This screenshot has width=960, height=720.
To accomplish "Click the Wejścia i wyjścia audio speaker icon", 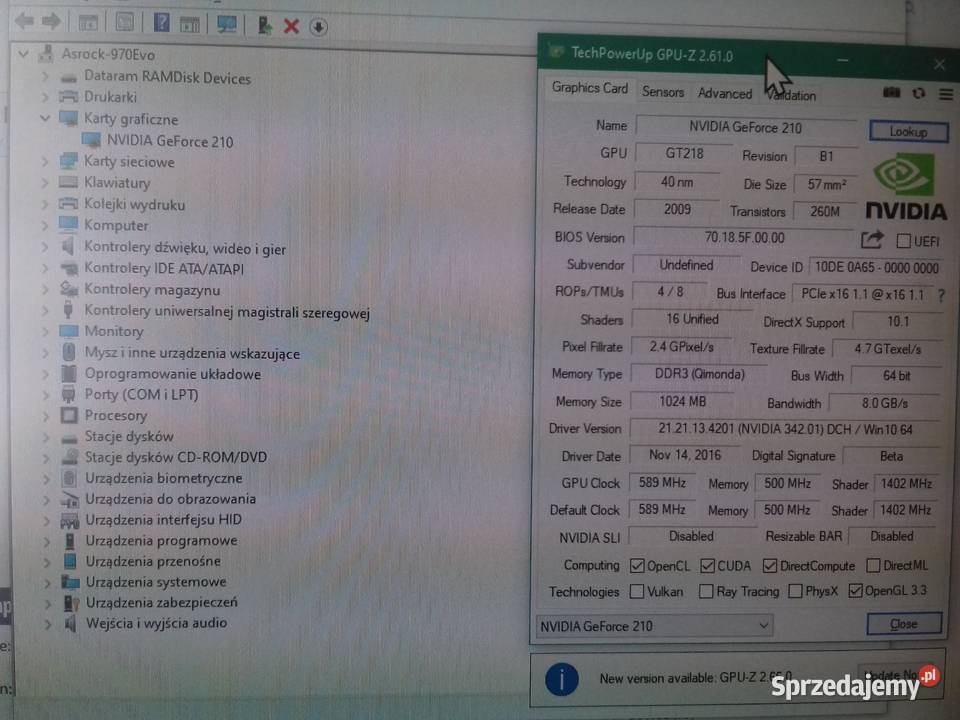I will pos(70,623).
